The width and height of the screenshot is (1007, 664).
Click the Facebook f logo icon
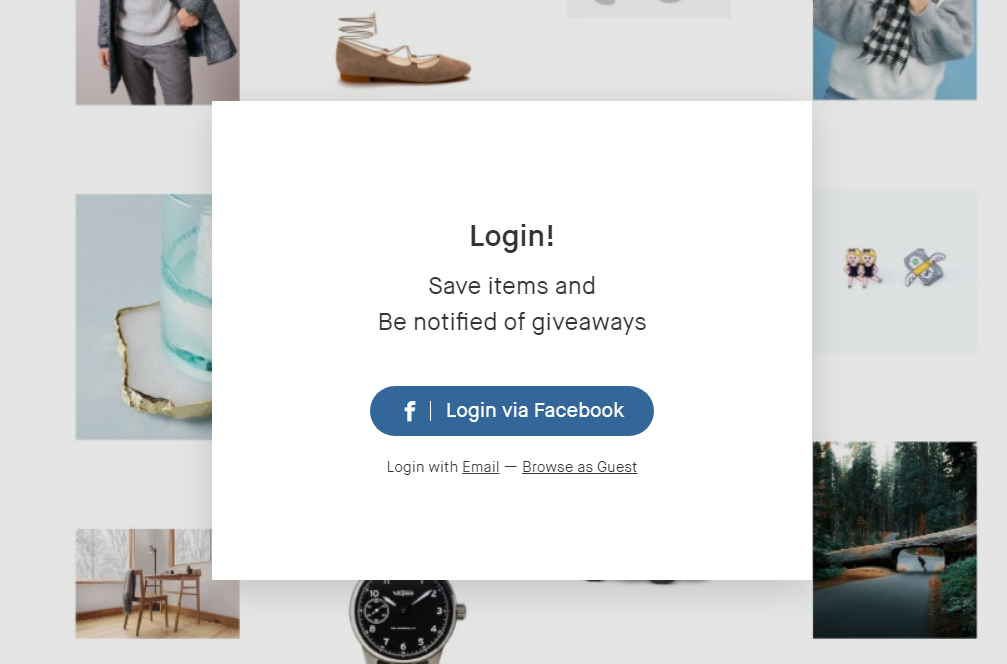coord(410,411)
